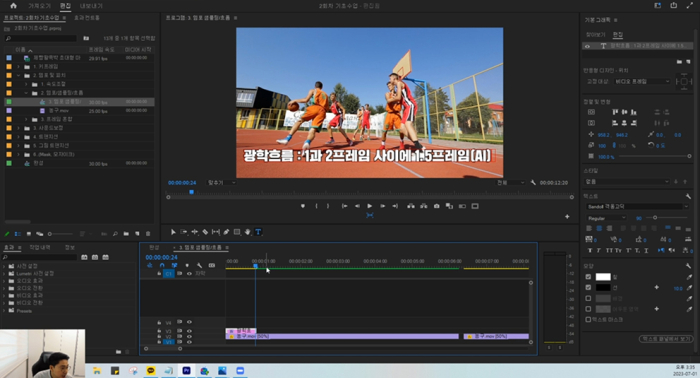
Task: Open the Regular font style dropdown
Action: point(606,218)
